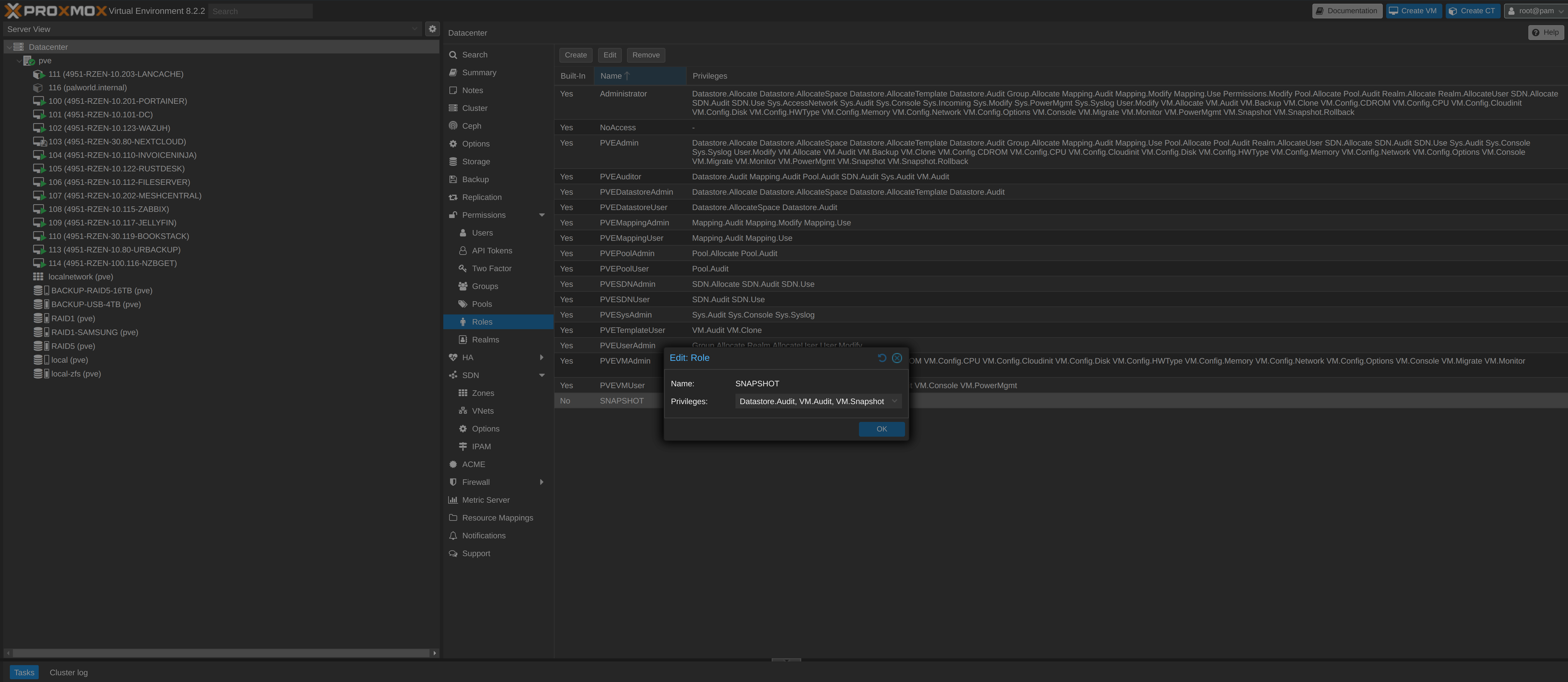Open the API Tokens page
The height and width of the screenshot is (682, 1568).
click(491, 251)
